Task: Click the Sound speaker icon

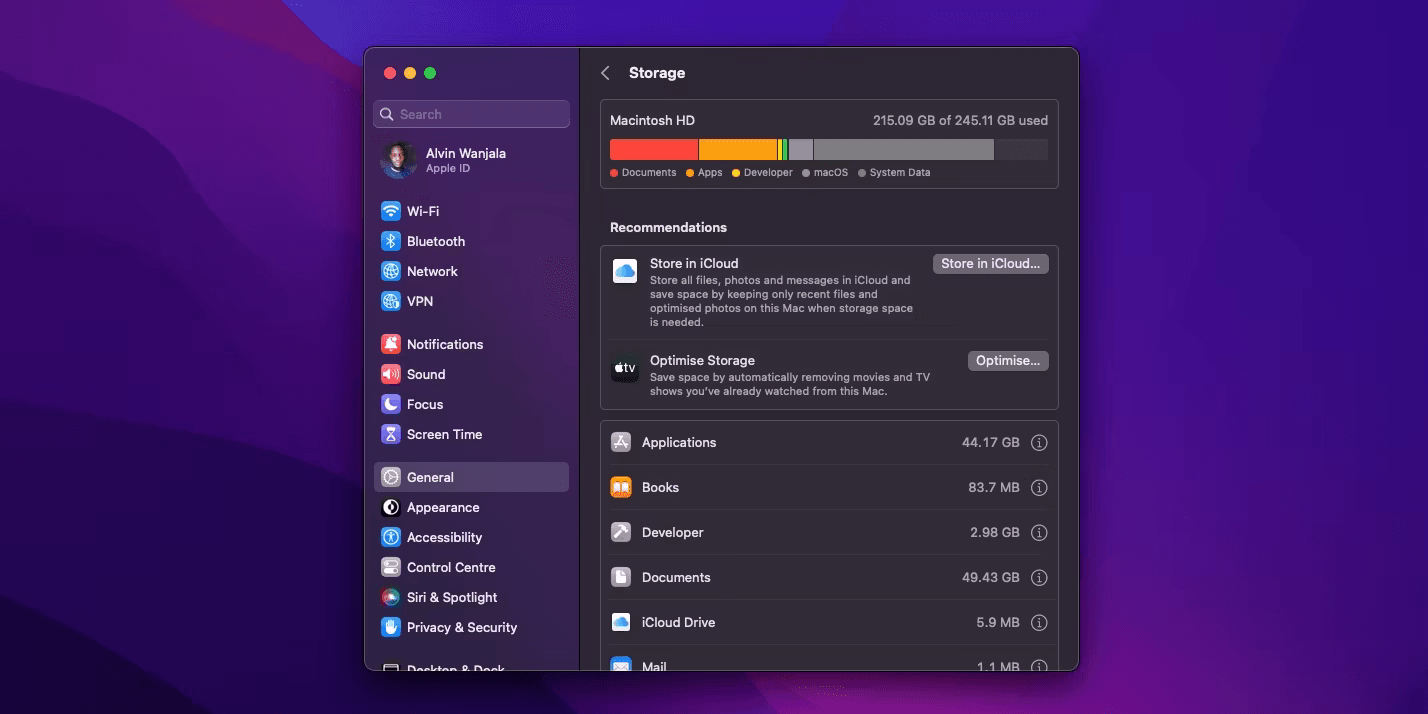Action: tap(391, 374)
